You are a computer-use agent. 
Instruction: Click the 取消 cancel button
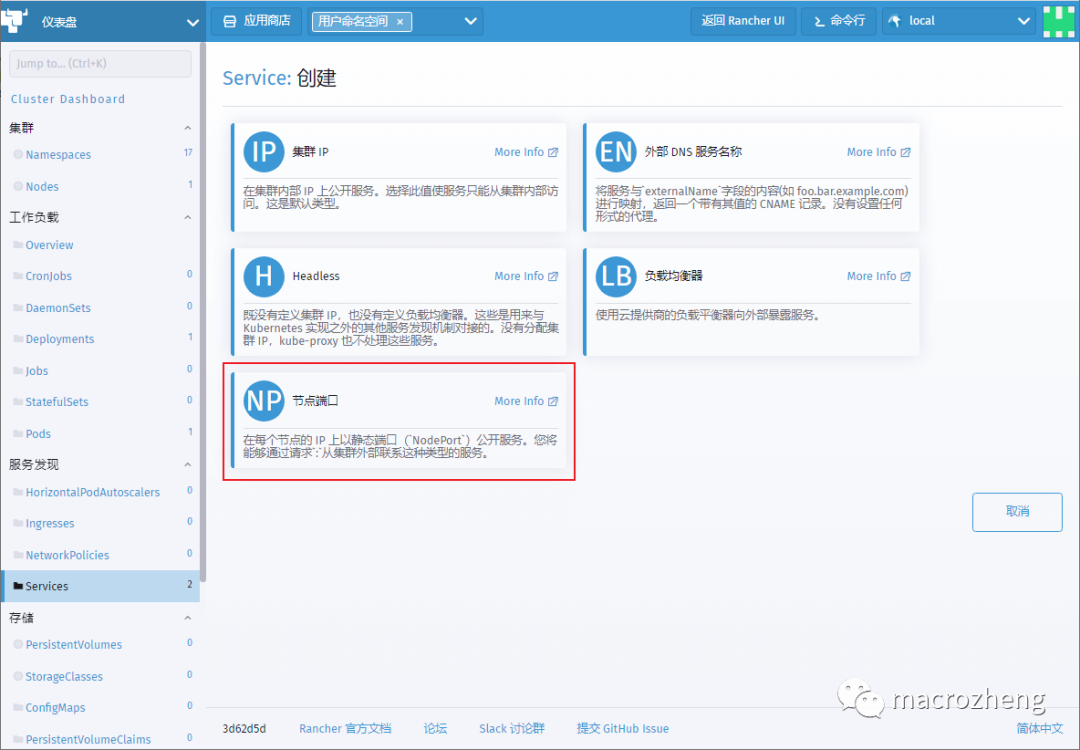(1017, 512)
